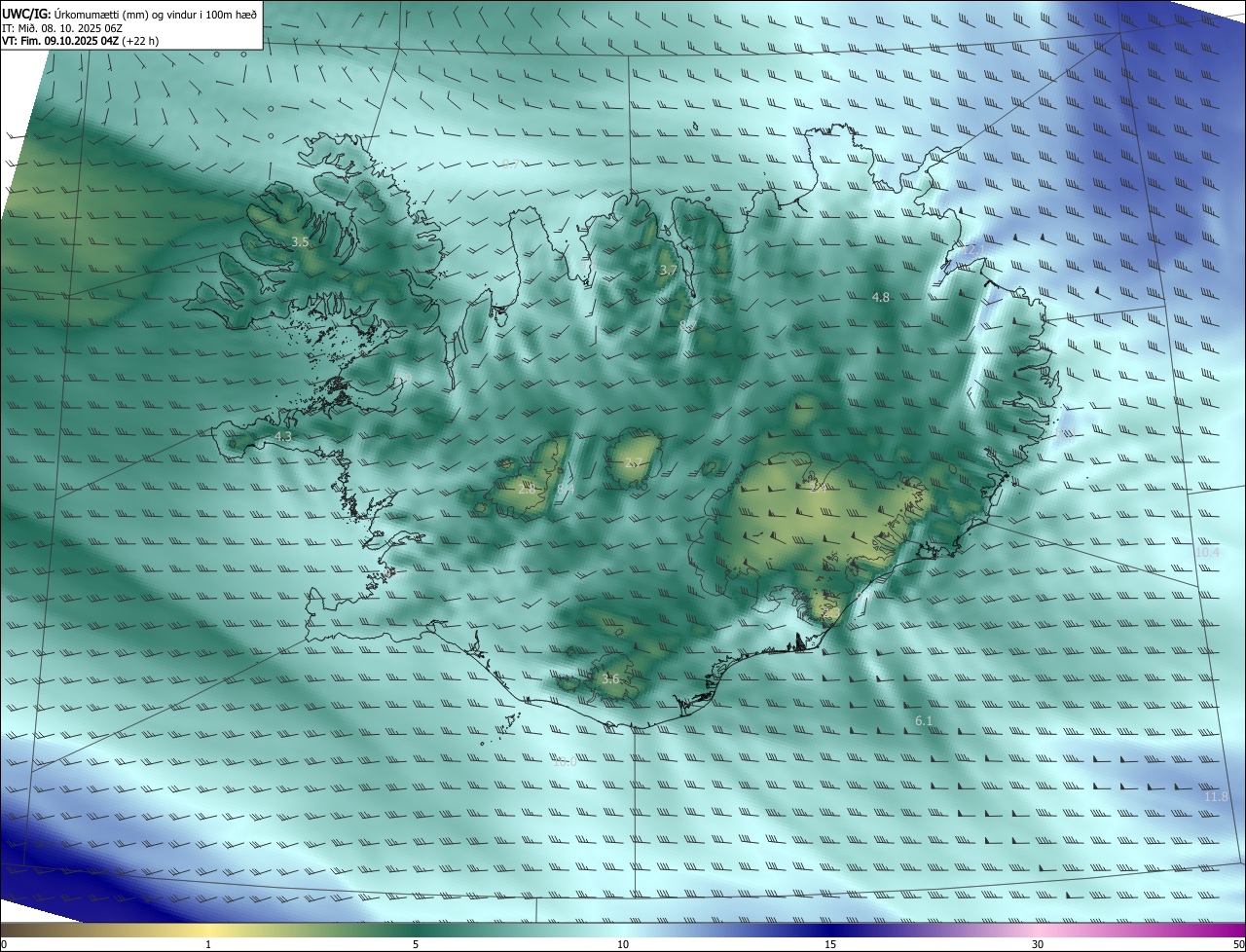Click the 3.7 value in north Iceland
The image size is (1246, 952).
tap(668, 270)
